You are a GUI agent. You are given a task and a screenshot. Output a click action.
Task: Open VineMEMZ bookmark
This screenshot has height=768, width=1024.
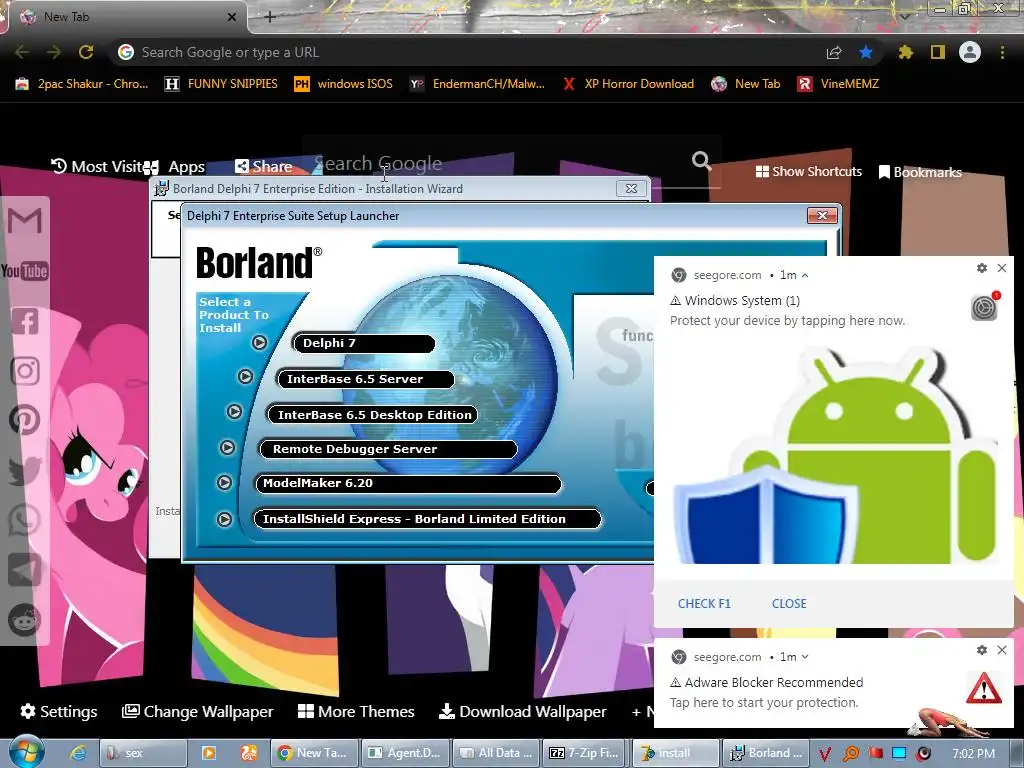click(838, 84)
